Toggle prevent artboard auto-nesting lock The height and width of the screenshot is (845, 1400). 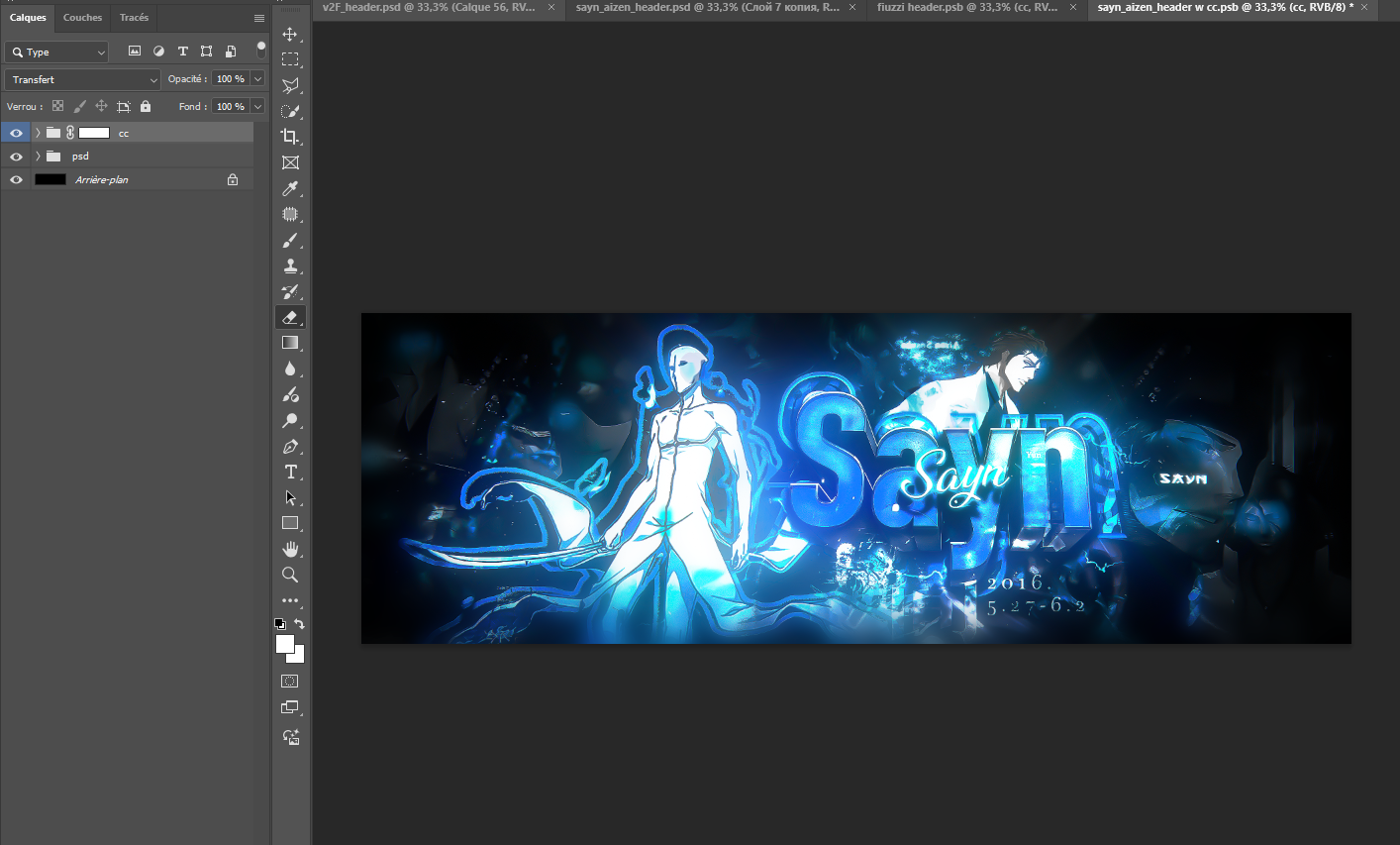(124, 106)
